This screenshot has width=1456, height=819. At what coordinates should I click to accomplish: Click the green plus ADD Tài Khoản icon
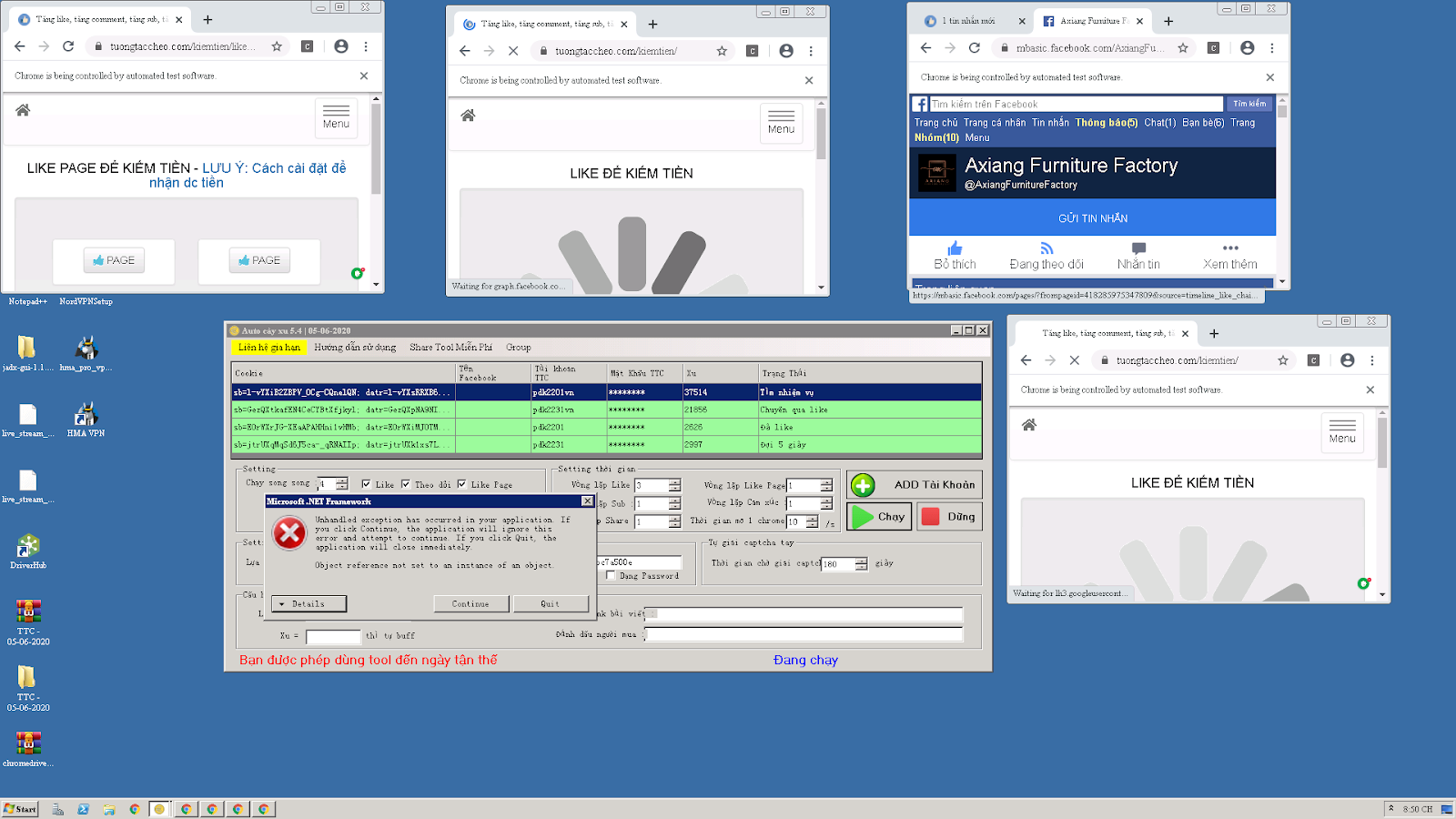pos(863,485)
